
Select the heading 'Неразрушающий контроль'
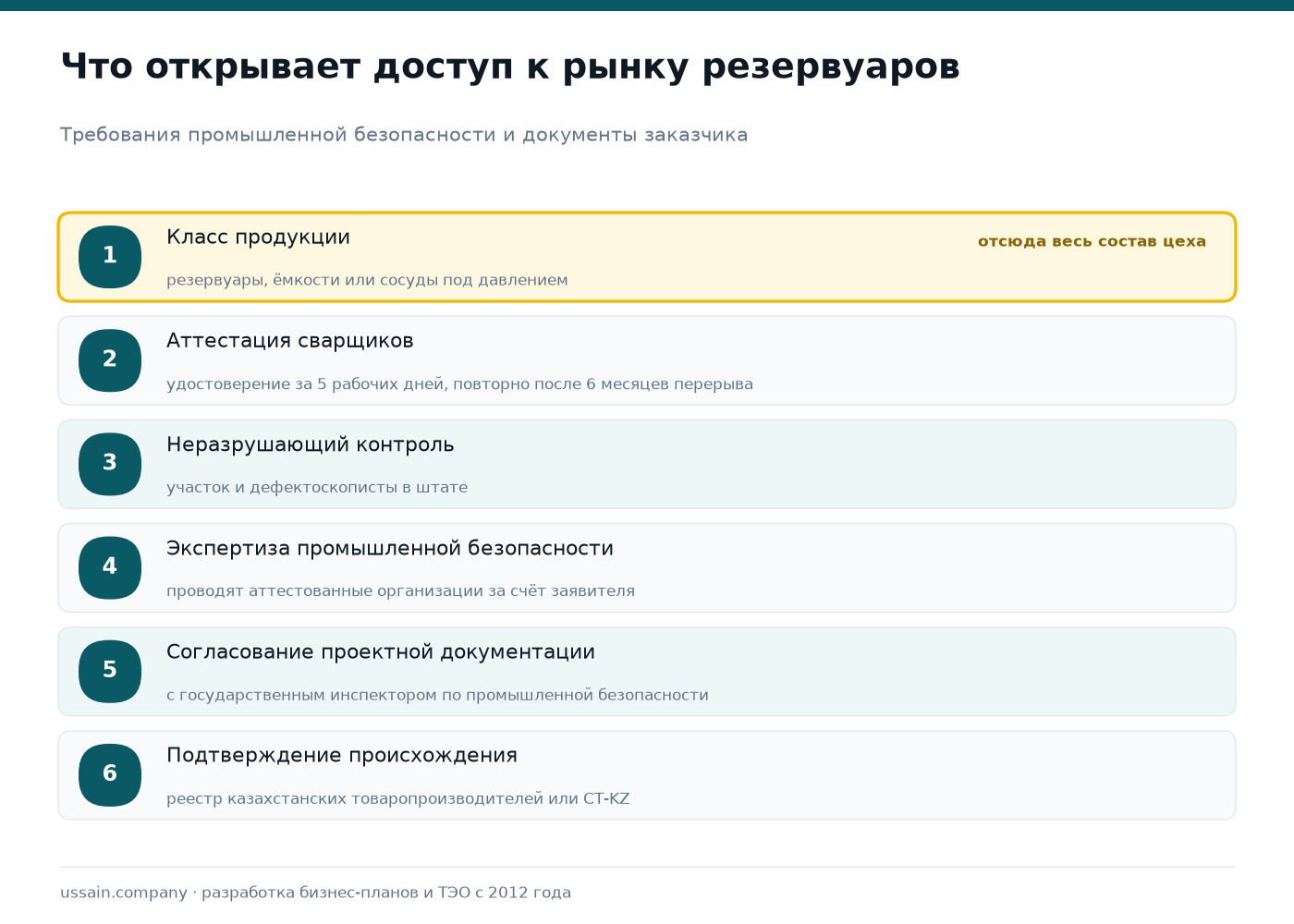point(310,444)
